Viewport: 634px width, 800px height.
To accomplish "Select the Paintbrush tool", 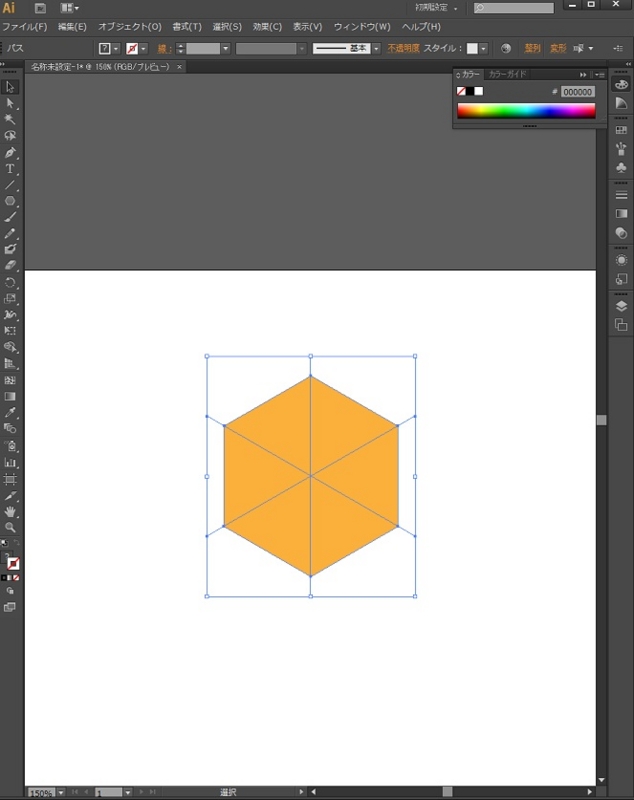I will click(x=10, y=217).
